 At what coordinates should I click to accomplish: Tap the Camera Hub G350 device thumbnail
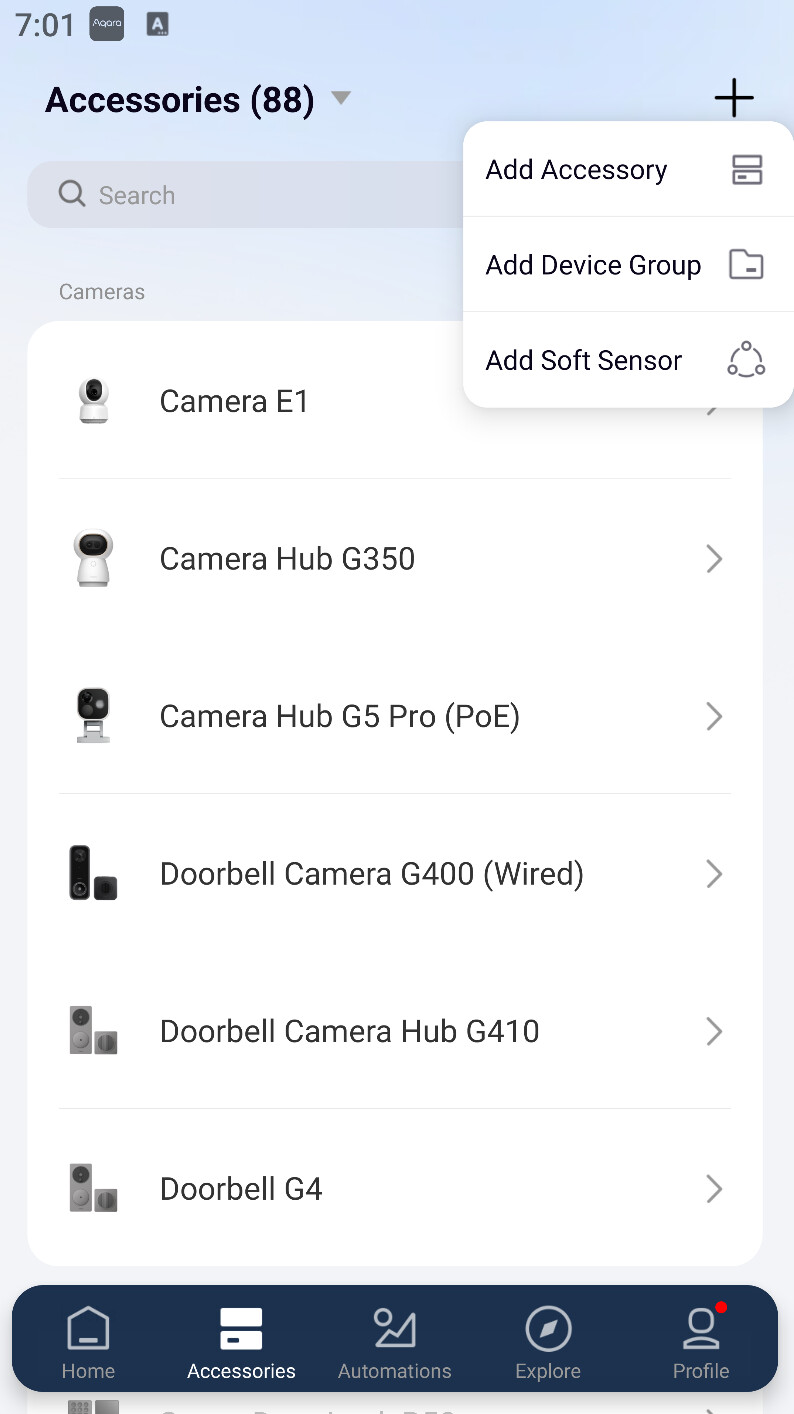[x=93, y=558]
